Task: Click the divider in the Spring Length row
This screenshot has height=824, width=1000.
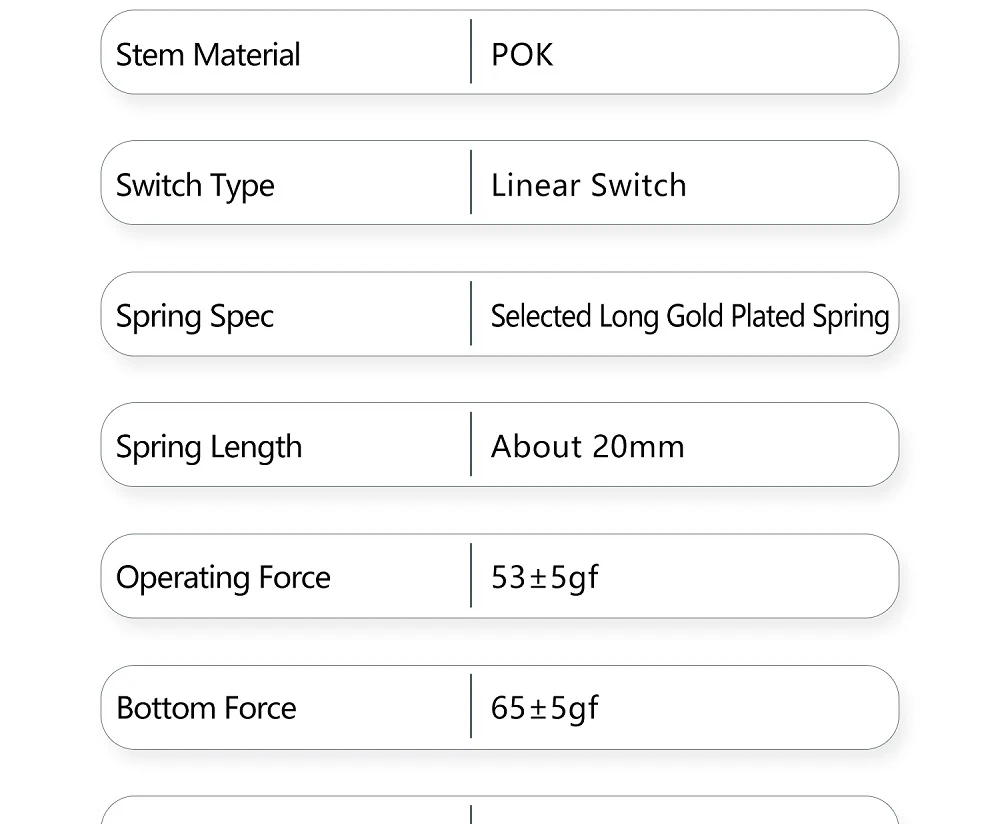Action: (x=471, y=445)
